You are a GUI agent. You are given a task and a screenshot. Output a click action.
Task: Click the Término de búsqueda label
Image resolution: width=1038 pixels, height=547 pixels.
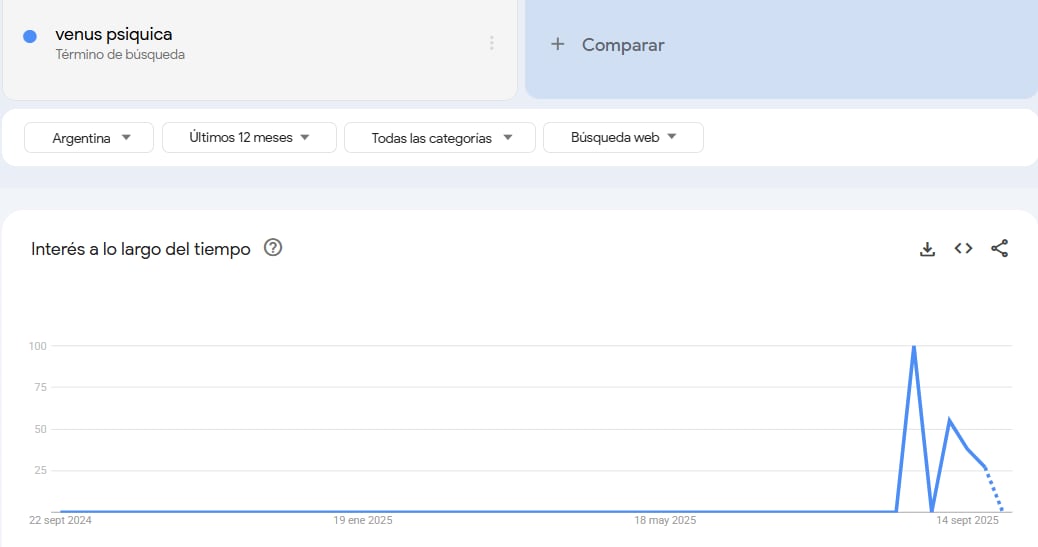pyautogui.click(x=120, y=54)
